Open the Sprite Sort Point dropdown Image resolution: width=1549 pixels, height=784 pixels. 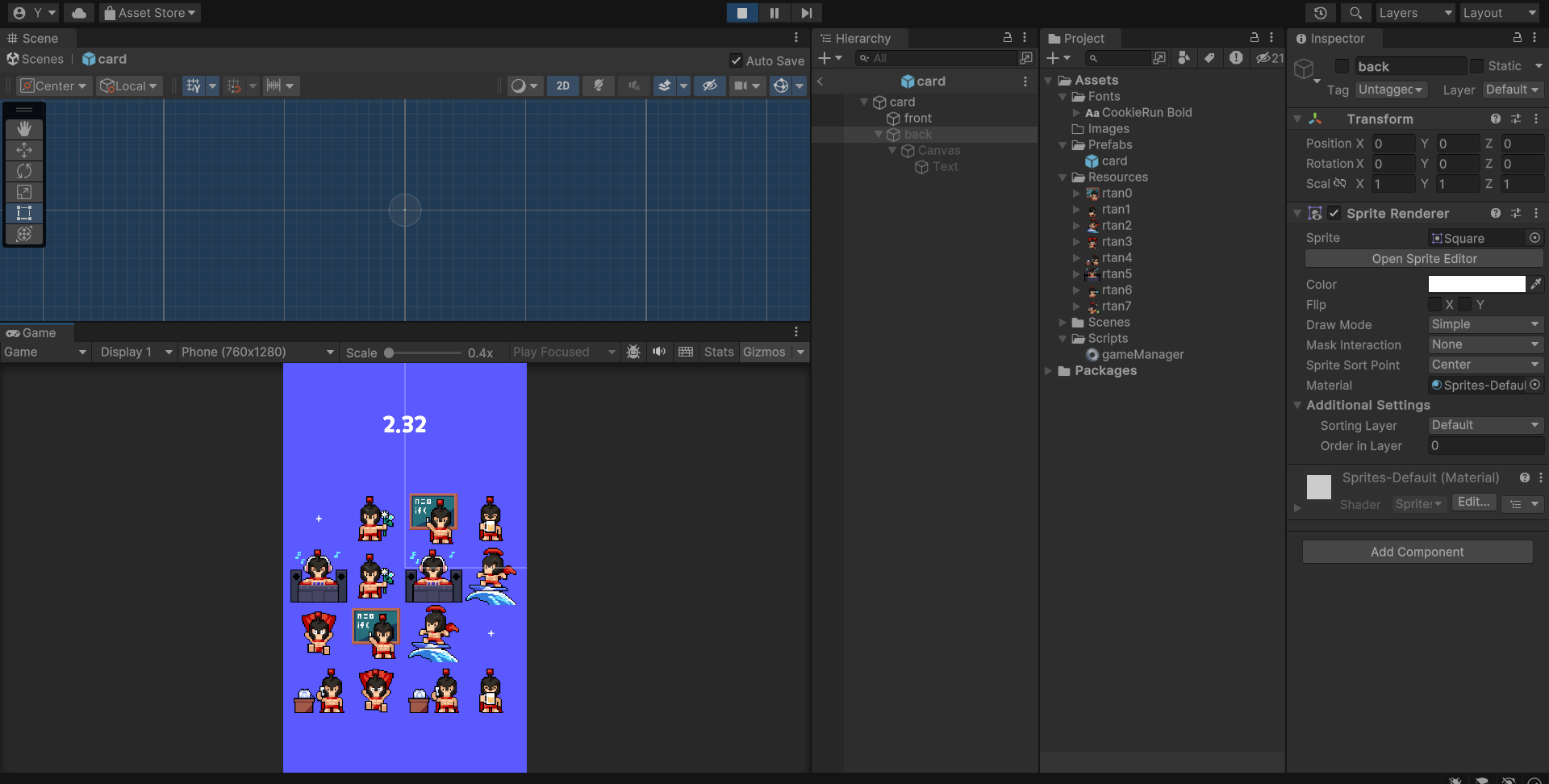(1485, 365)
